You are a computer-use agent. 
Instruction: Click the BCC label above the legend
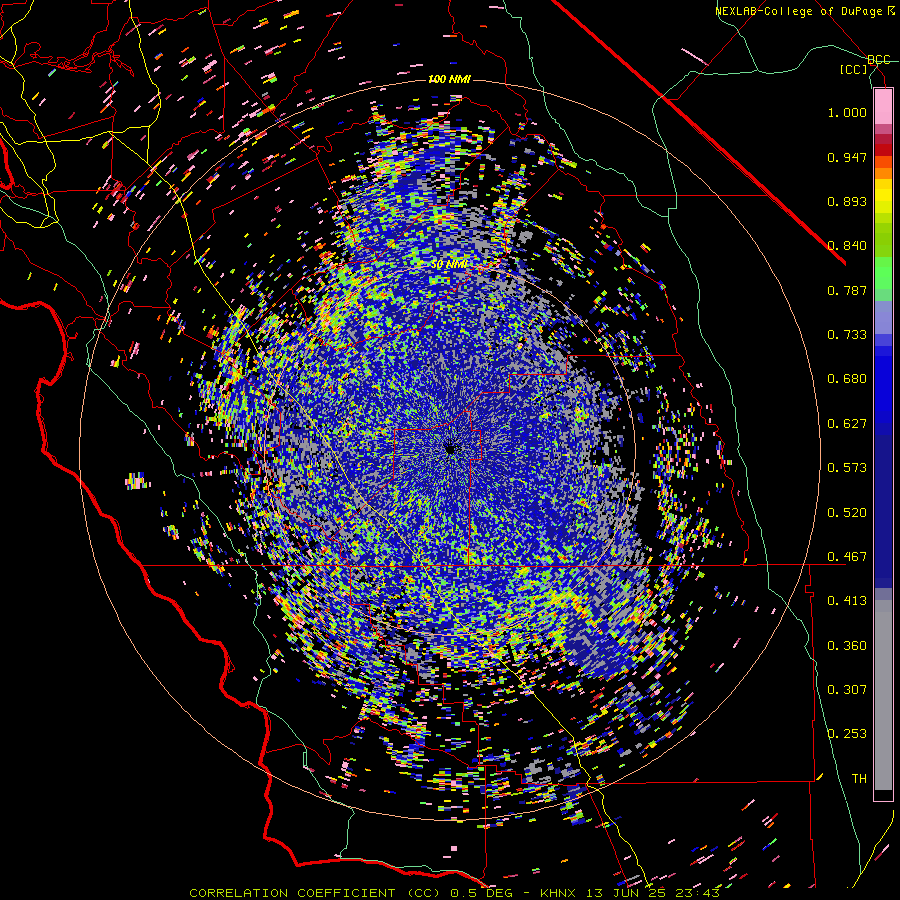[879, 60]
